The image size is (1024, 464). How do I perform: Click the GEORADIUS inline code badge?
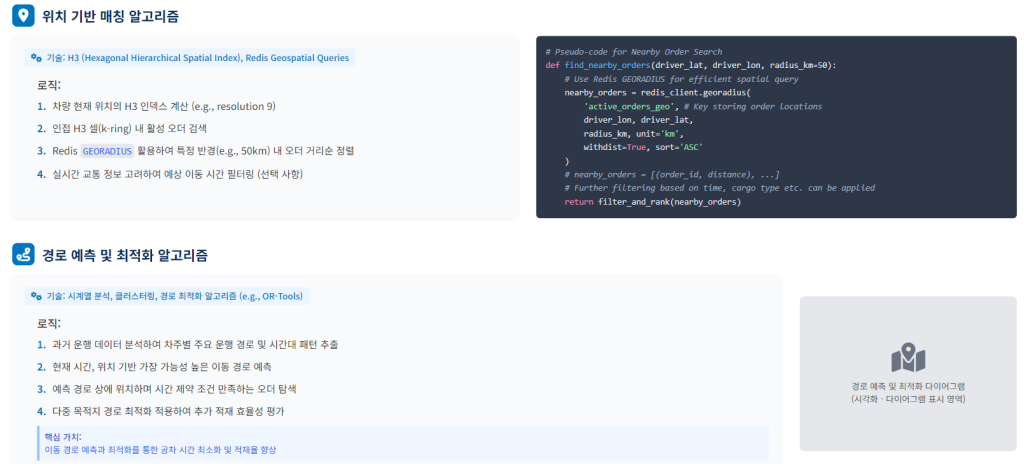(105, 151)
